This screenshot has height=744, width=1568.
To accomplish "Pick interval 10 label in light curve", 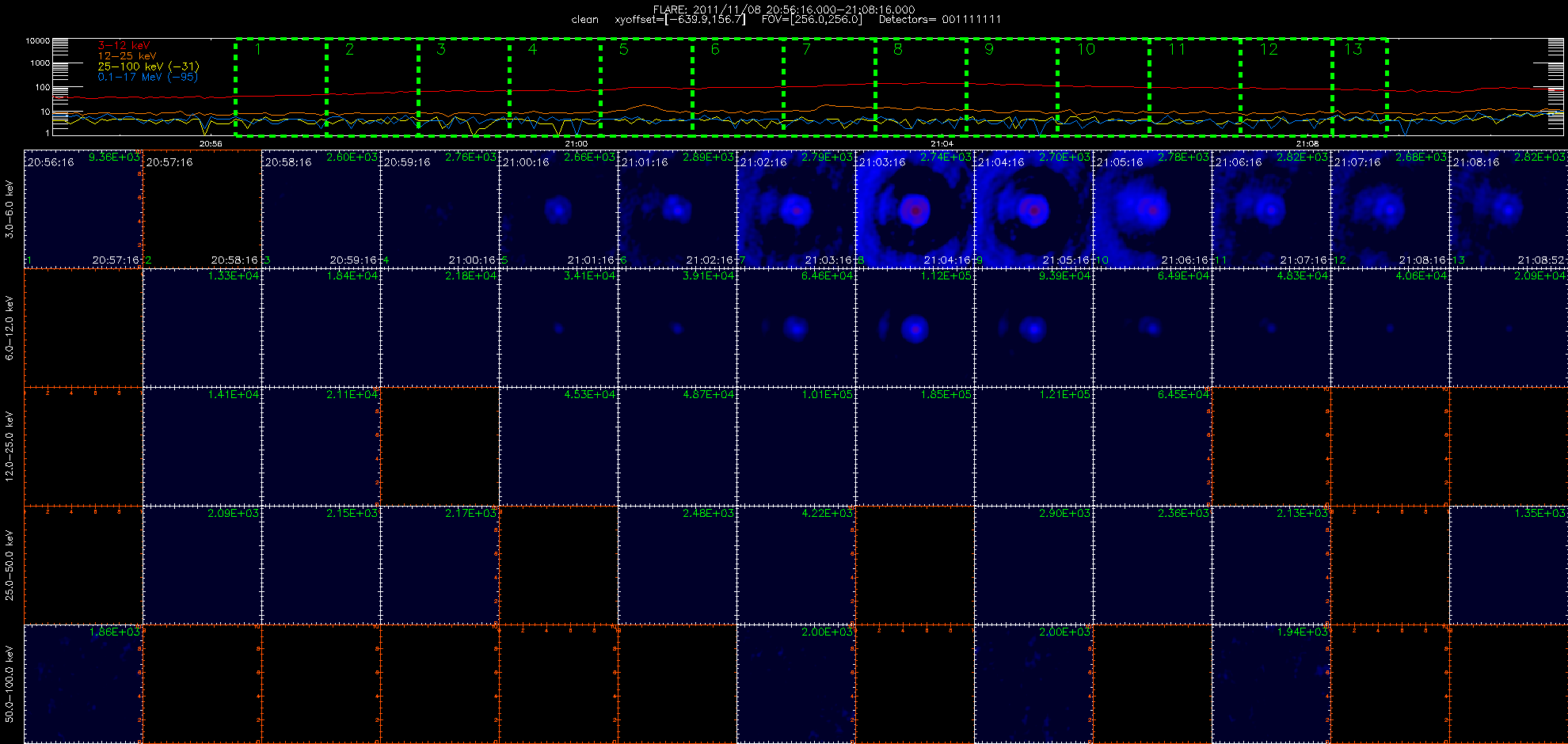I will pyautogui.click(x=1086, y=49).
